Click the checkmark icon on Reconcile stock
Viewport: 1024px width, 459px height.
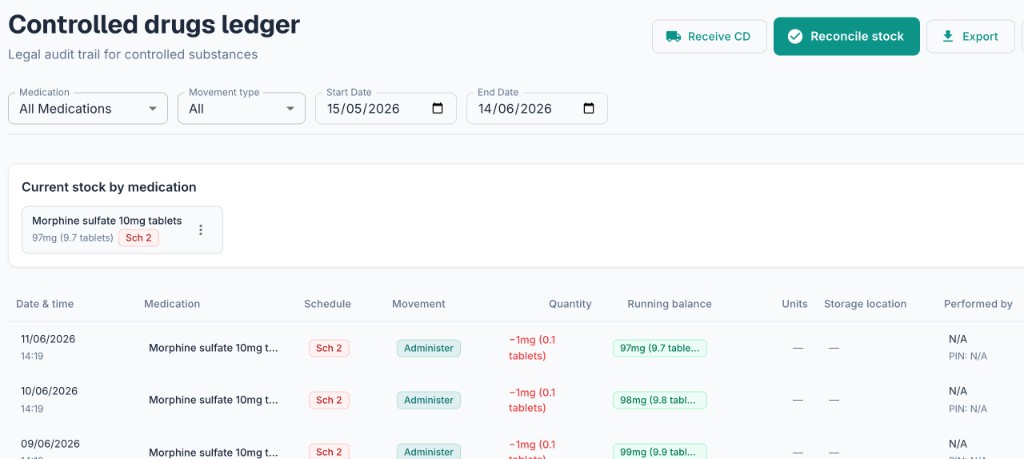click(795, 37)
